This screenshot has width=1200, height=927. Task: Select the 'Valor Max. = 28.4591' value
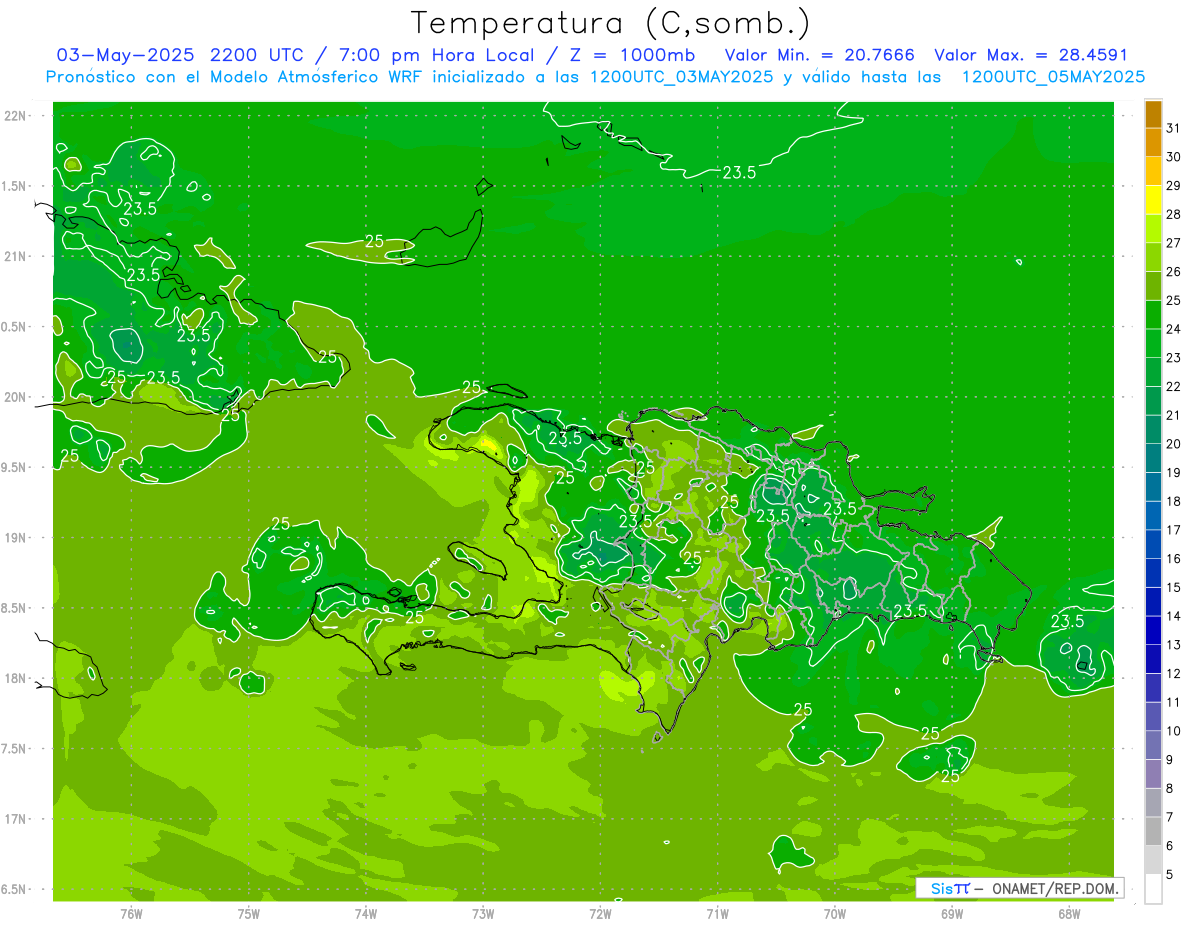(x=1031, y=55)
